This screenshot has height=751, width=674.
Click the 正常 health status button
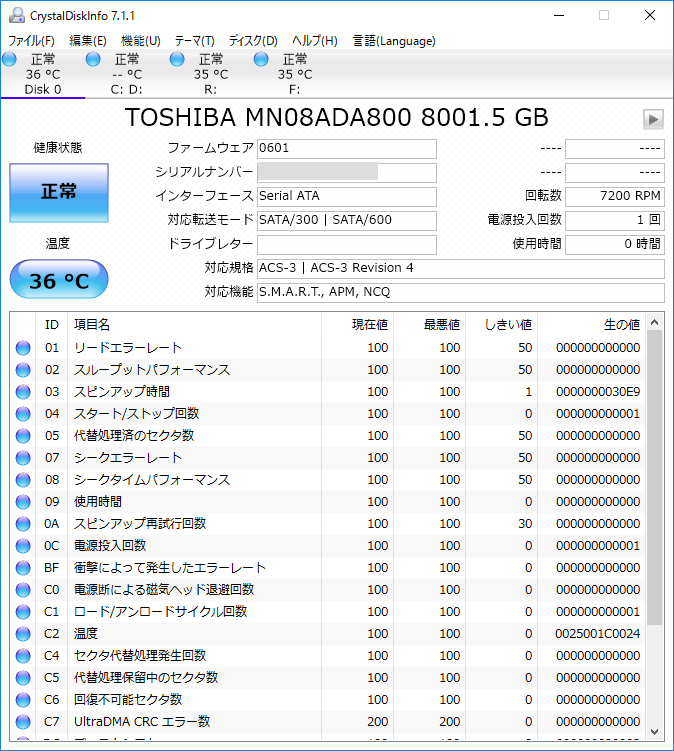click(59, 193)
